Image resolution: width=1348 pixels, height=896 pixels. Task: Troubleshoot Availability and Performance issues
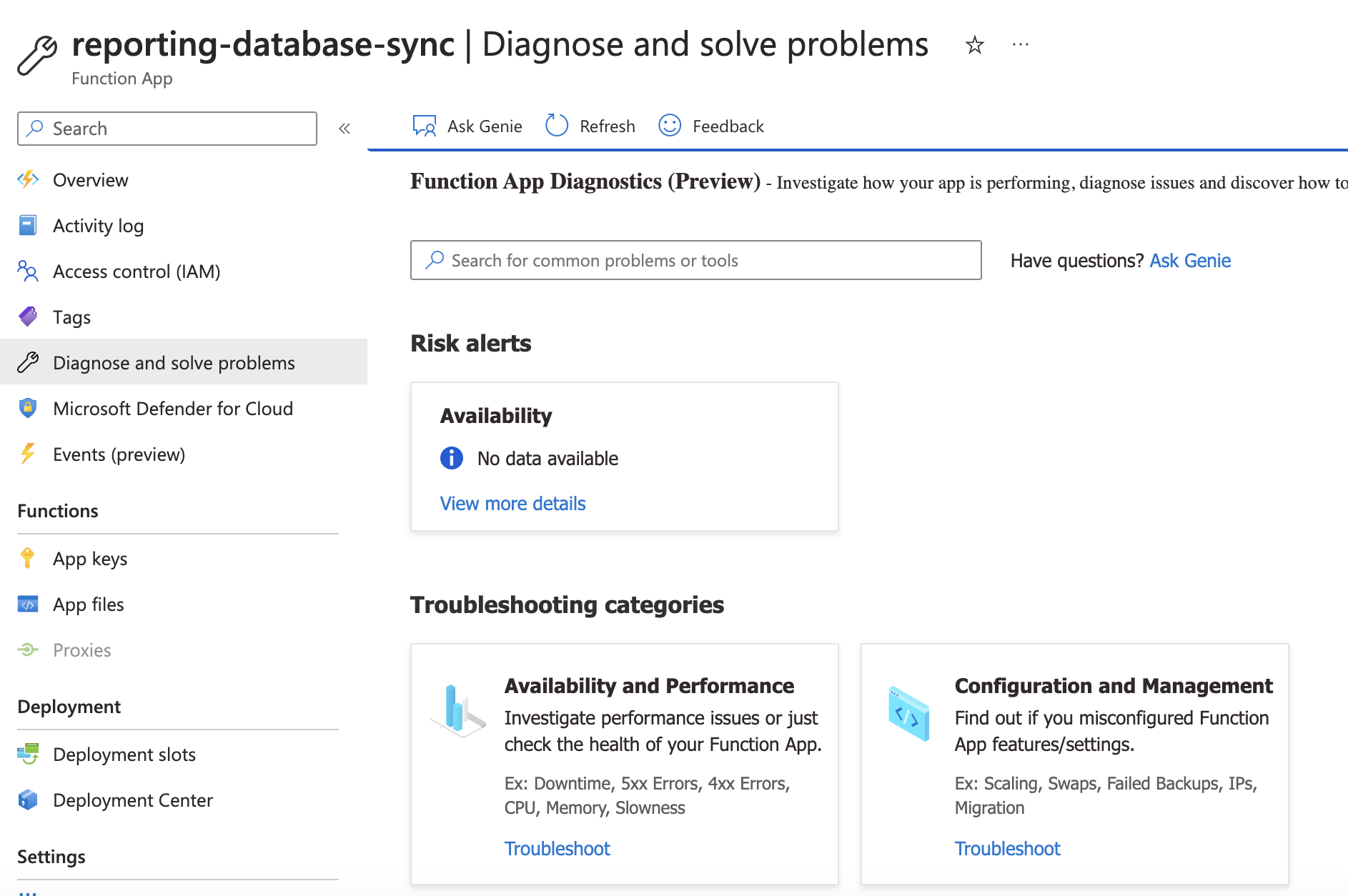[557, 848]
